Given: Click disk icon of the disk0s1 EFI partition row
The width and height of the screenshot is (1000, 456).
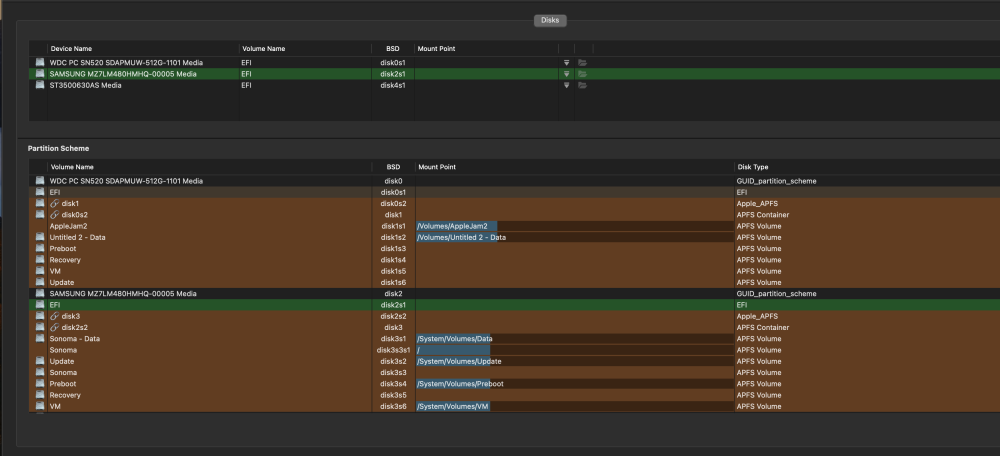Looking at the screenshot, I should click(40, 192).
